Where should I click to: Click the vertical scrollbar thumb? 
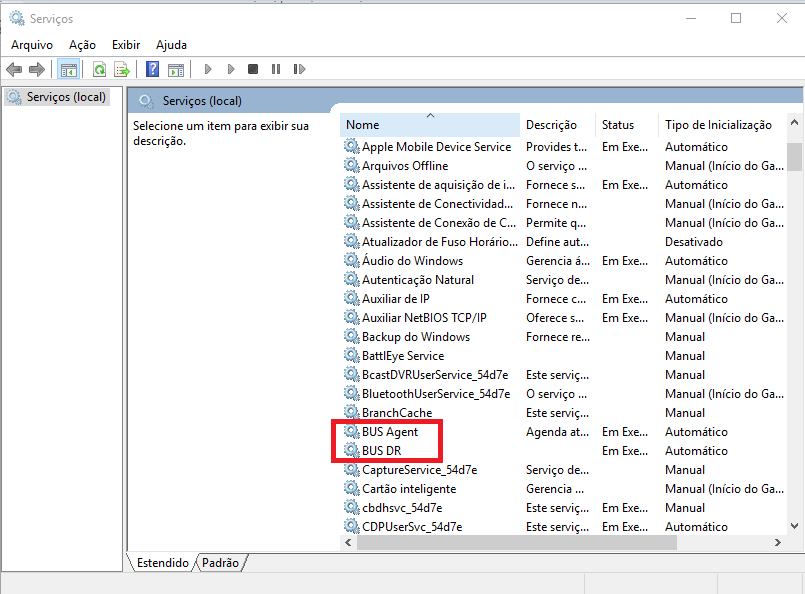tap(794, 157)
